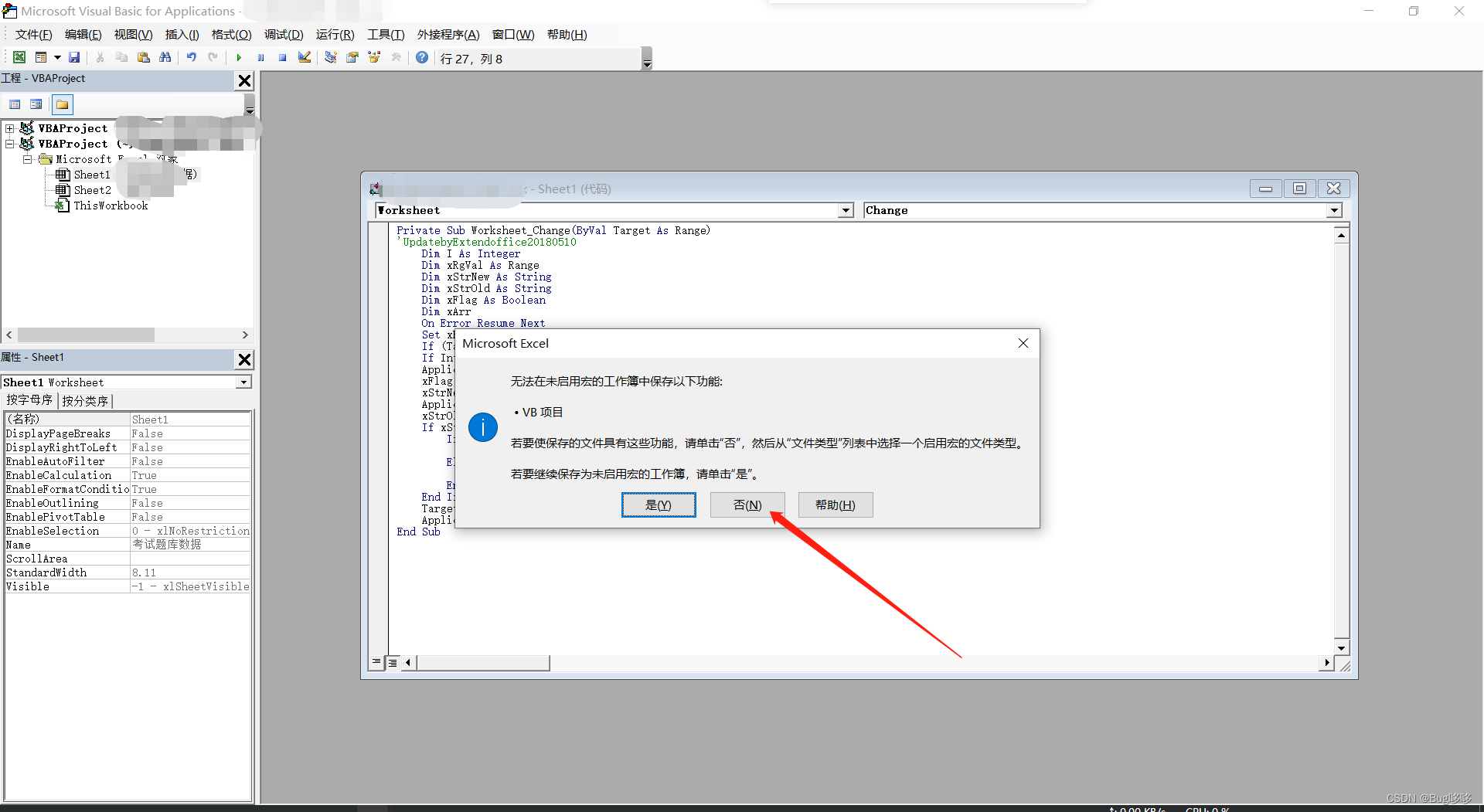Image resolution: width=1484 pixels, height=812 pixels.
Task: Select Sheet2 in project tree
Action: pos(92,190)
